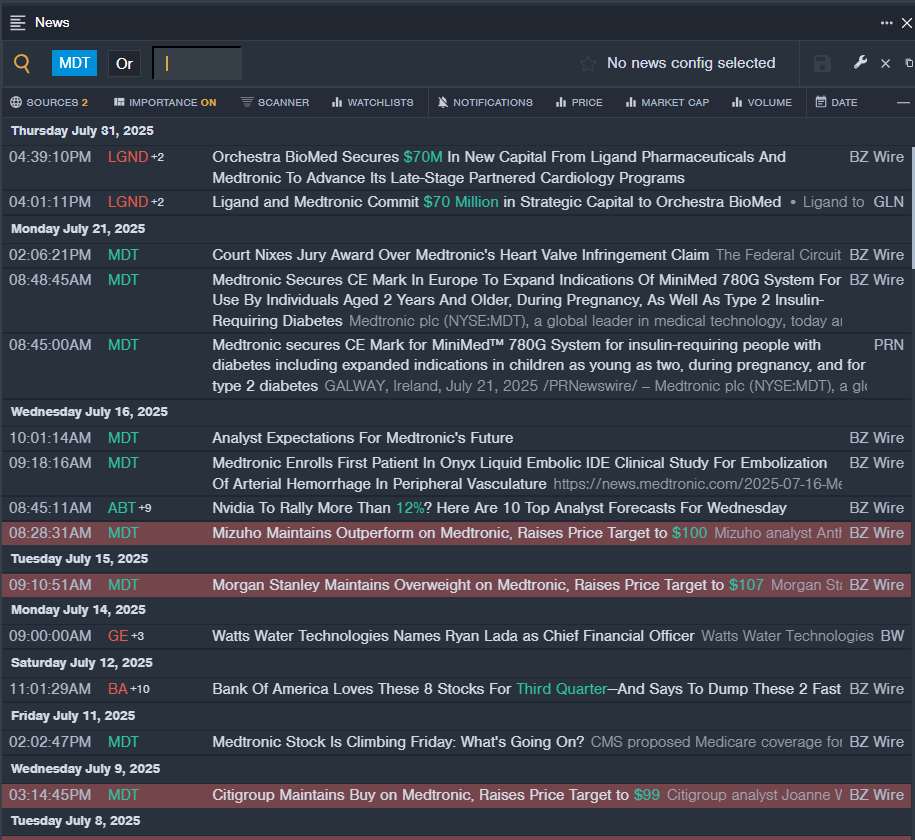The height and width of the screenshot is (840, 915).
Task: Open the Nvidia To Rally More Than 12% headline
Action: pos(499,508)
